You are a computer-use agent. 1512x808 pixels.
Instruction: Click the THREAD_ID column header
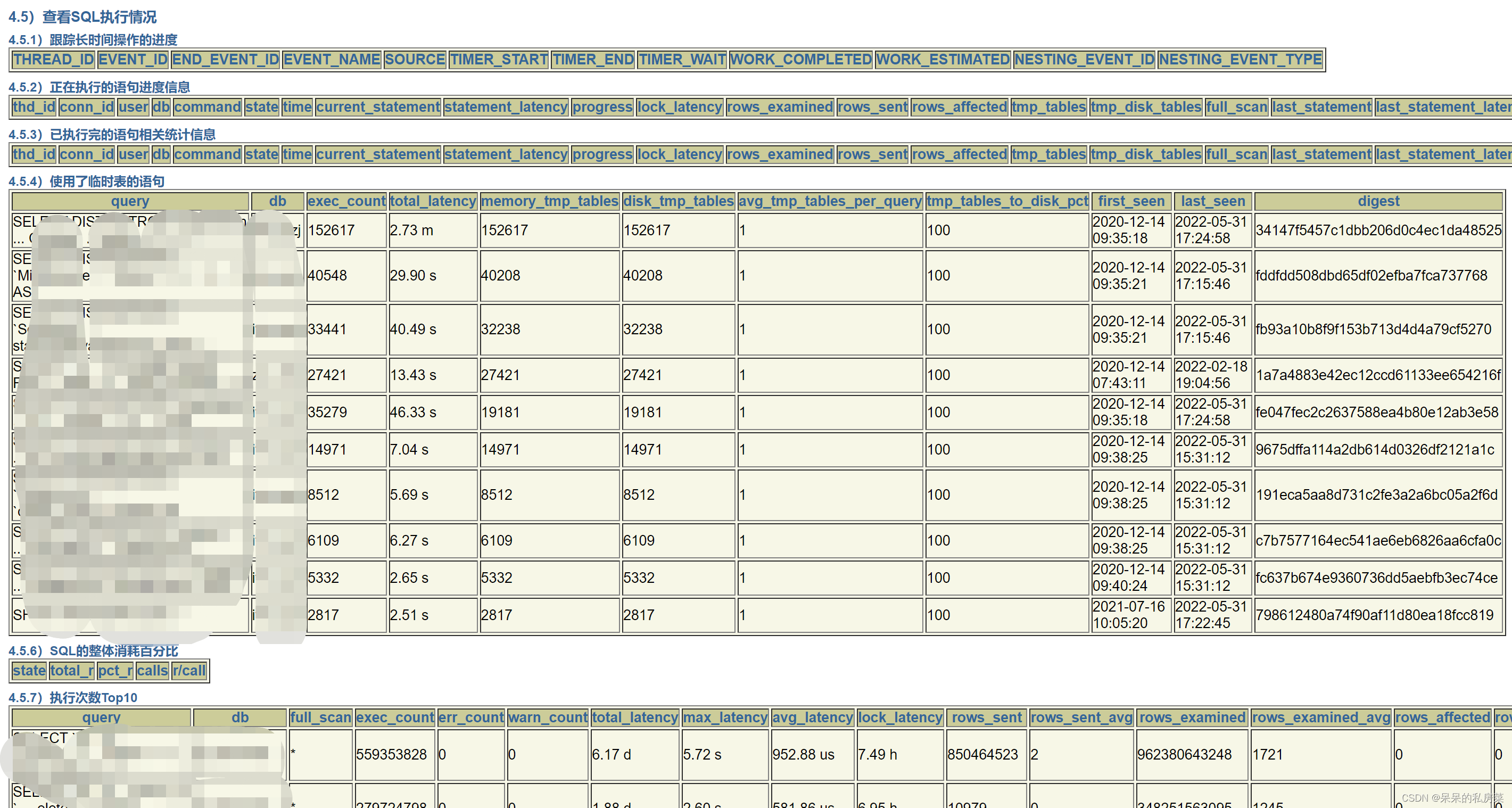[54, 59]
